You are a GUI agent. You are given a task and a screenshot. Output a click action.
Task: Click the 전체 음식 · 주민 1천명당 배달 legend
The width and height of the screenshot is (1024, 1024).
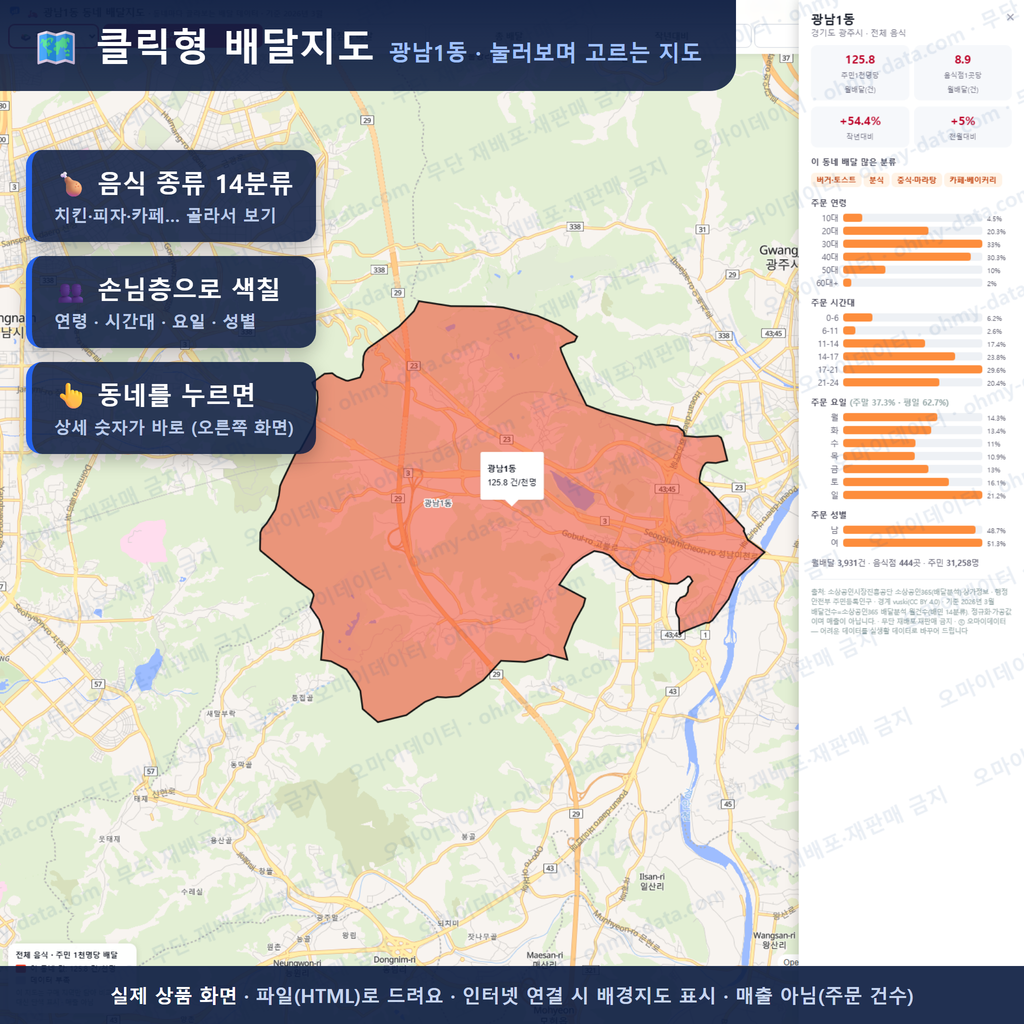67,954
